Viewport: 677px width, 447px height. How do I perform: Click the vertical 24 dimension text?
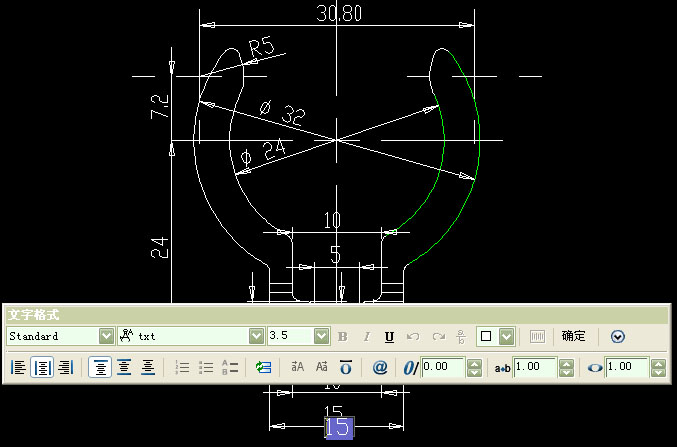click(159, 247)
